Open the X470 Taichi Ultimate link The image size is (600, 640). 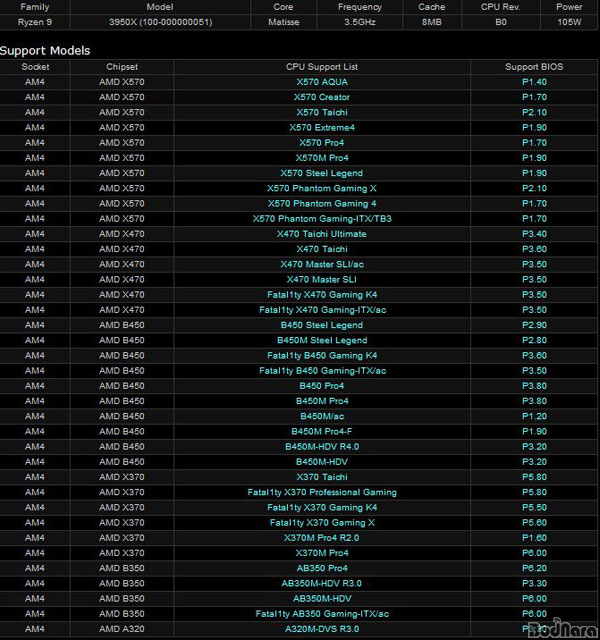[322, 234]
